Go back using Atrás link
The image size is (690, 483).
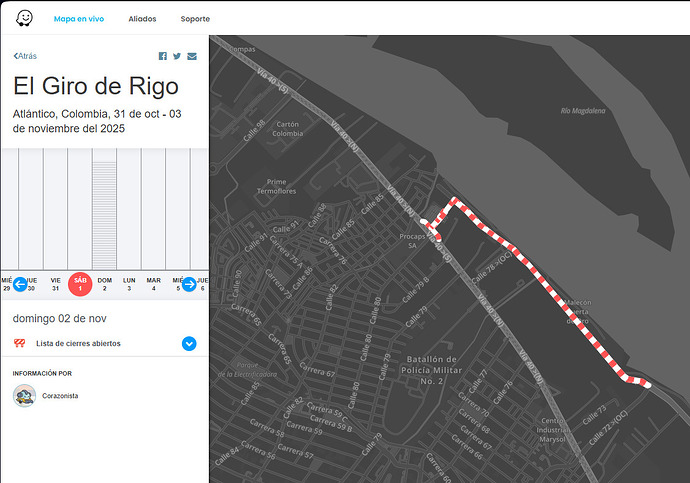point(25,56)
